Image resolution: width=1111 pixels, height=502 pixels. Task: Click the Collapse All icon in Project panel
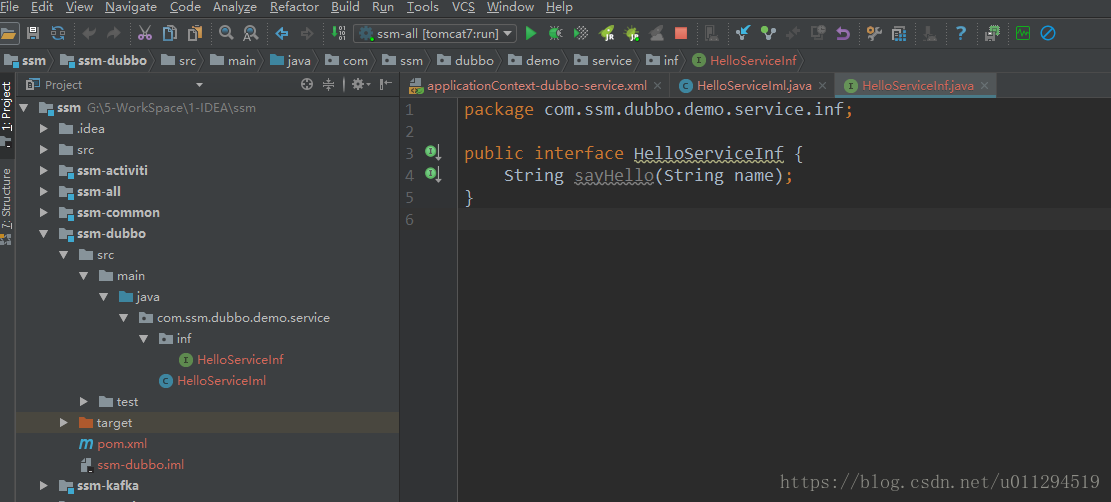[x=328, y=84]
